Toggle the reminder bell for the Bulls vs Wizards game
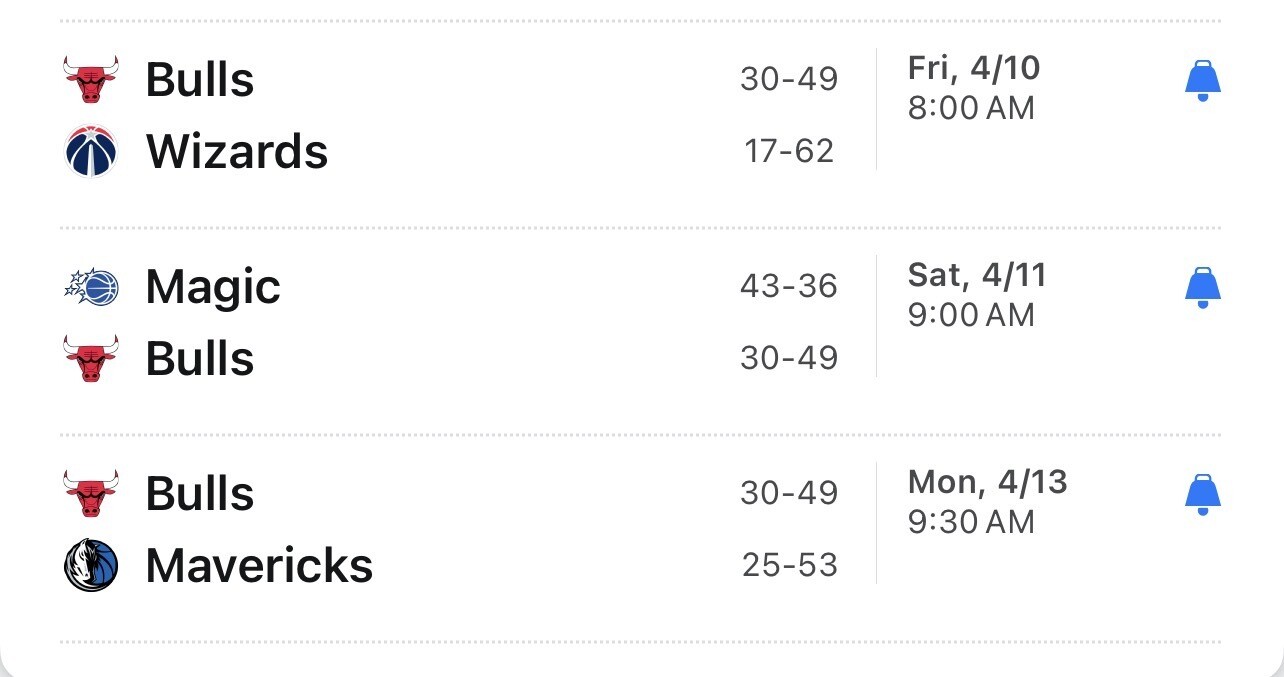This screenshot has width=1284, height=677. point(1203,81)
